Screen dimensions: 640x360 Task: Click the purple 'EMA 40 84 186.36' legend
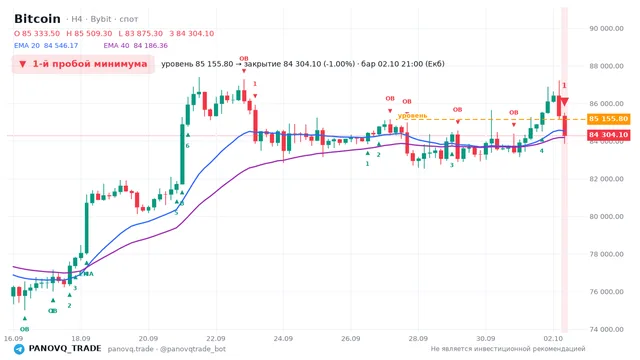click(x=136, y=46)
